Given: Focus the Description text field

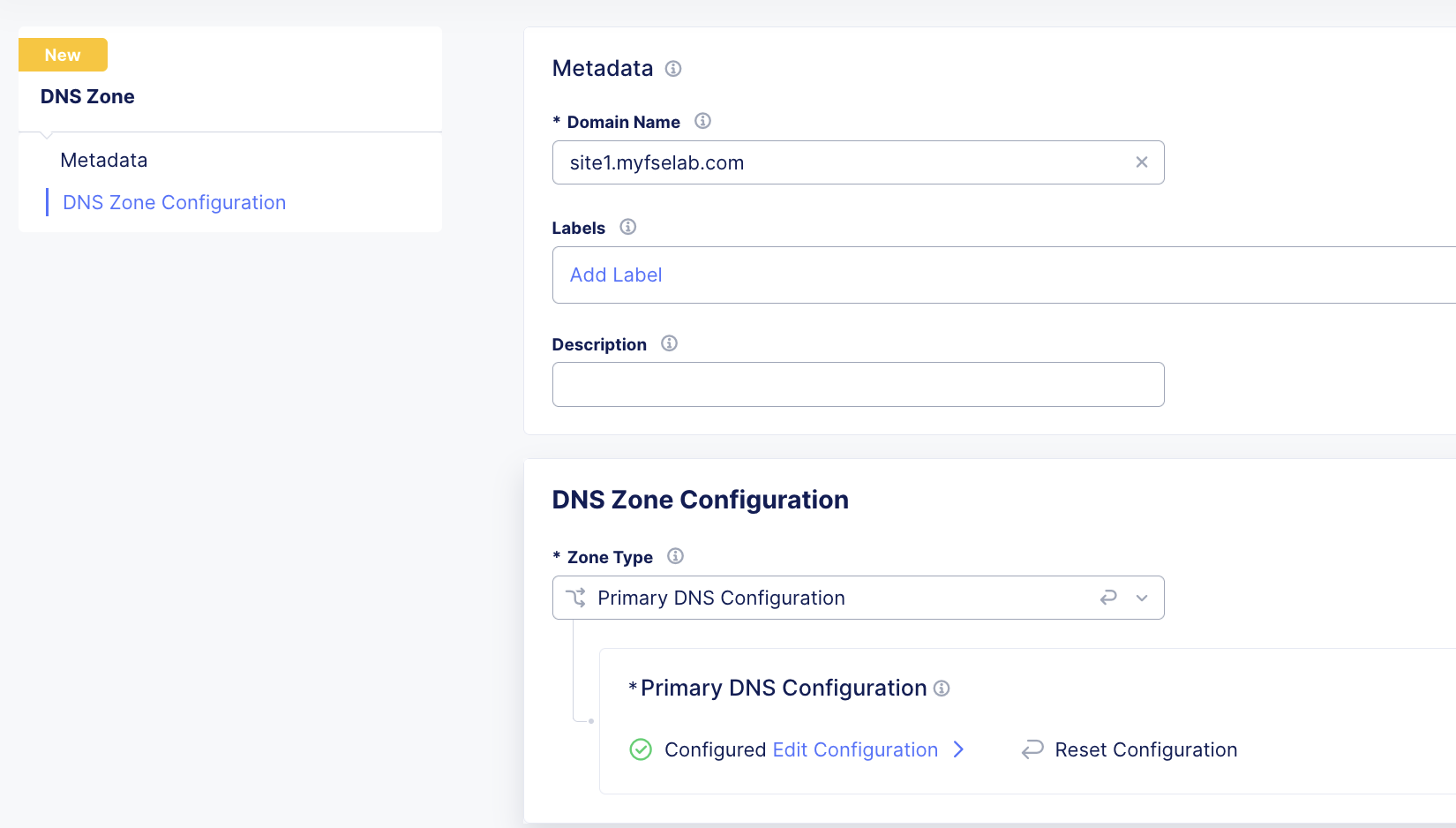Looking at the screenshot, I should (x=858, y=384).
